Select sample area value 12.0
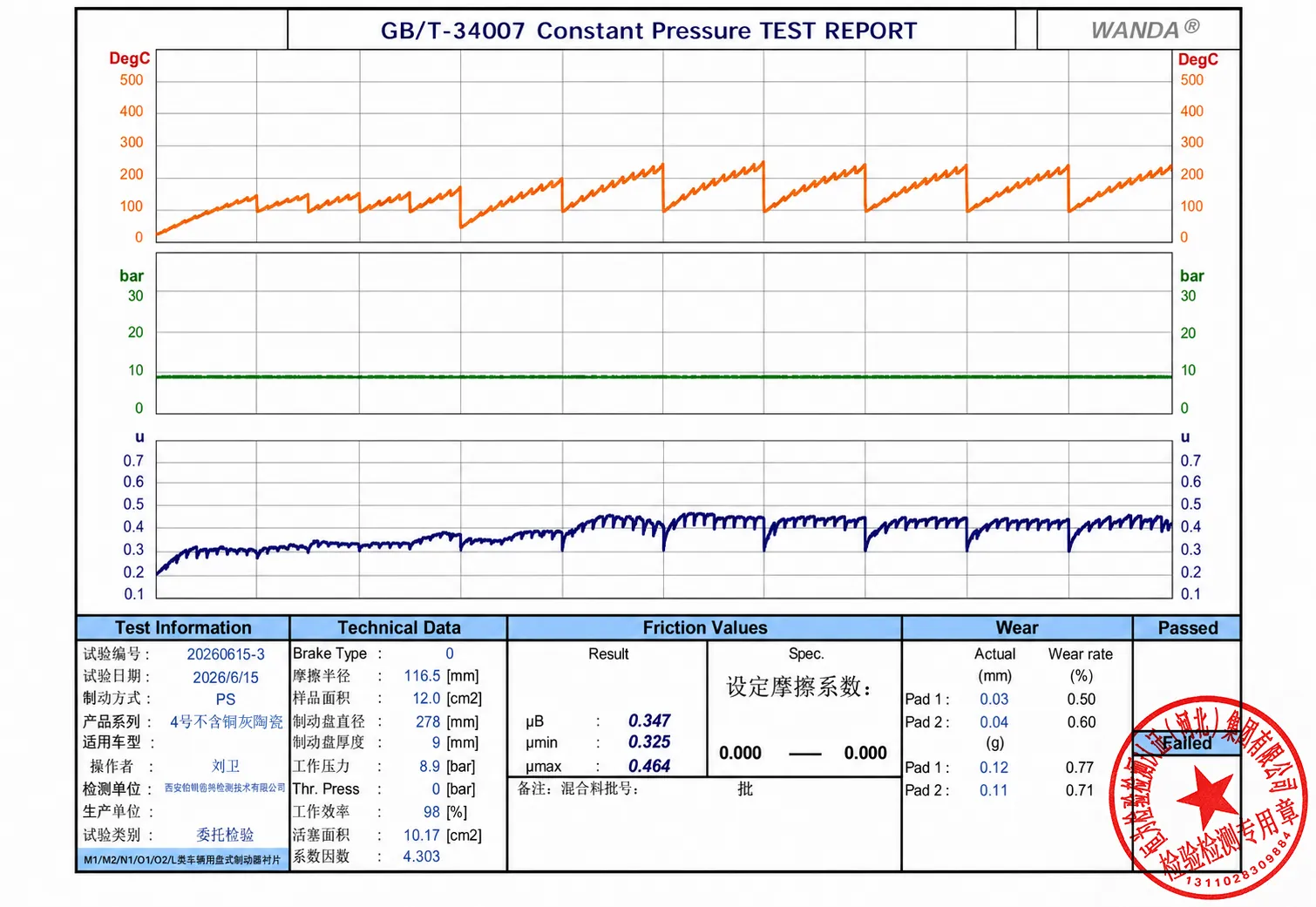 (426, 699)
